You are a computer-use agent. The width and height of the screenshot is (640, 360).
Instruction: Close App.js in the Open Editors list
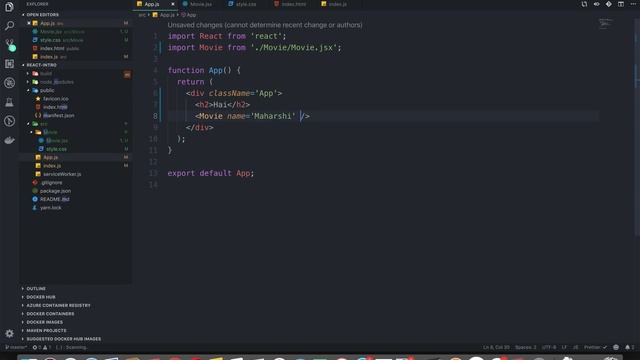(x=29, y=23)
